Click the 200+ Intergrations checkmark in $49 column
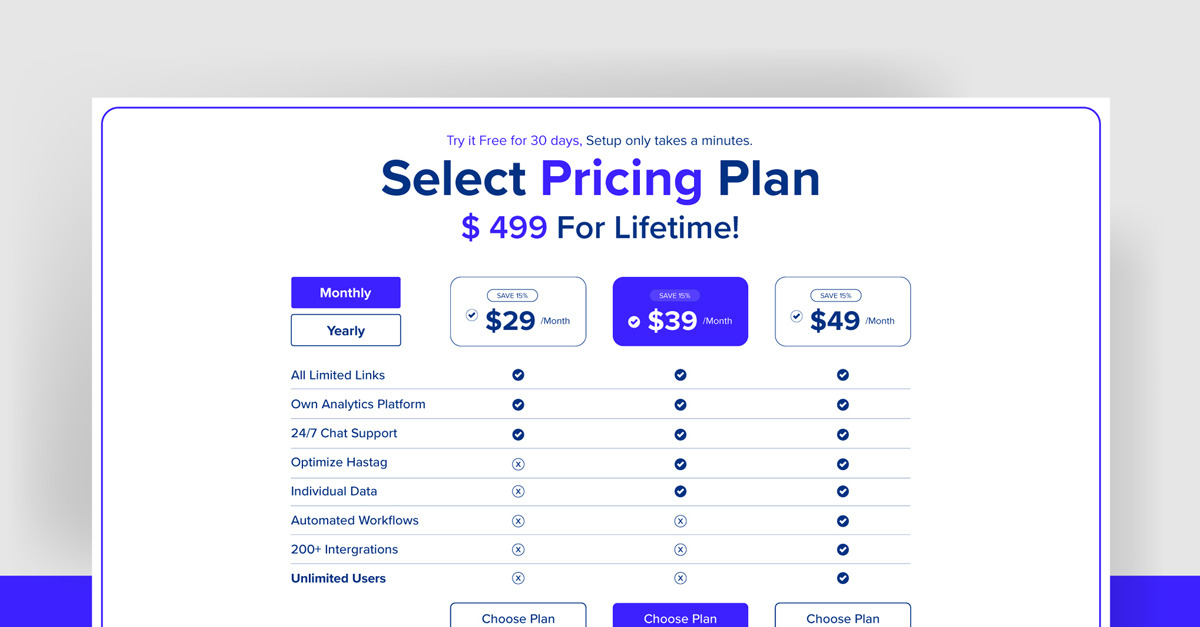1200x627 pixels. click(842, 549)
